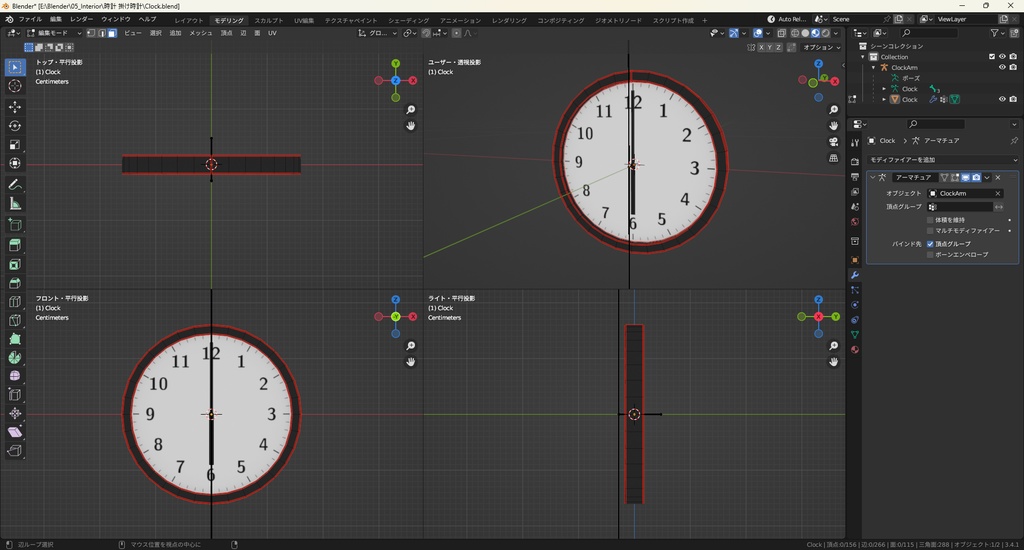Open the modifier wrench properties tab
Viewport: 1024px width, 550px height.
pyautogui.click(x=855, y=275)
